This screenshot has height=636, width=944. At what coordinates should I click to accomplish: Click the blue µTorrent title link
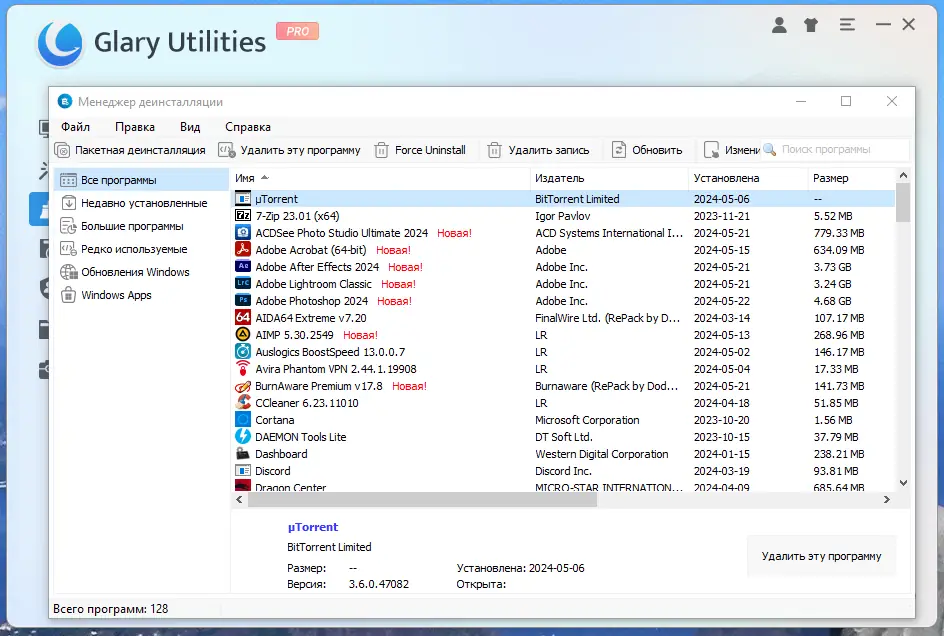click(x=312, y=527)
